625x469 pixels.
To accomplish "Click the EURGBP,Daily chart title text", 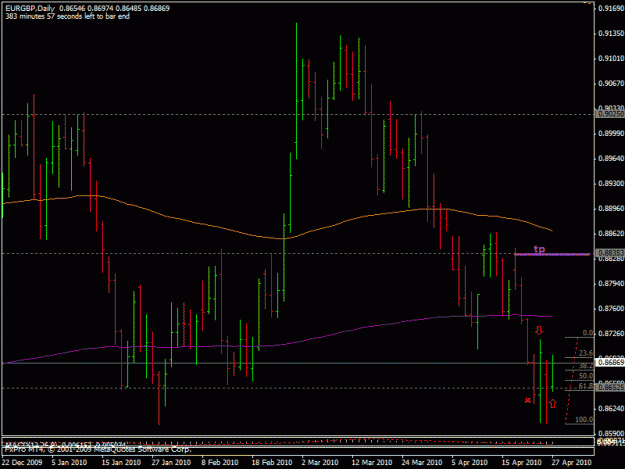I will (30, 8).
